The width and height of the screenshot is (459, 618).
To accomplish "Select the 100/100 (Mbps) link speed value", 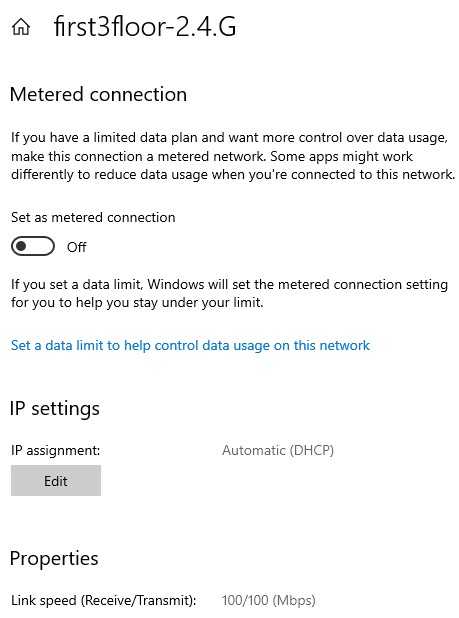I will click(x=269, y=600).
